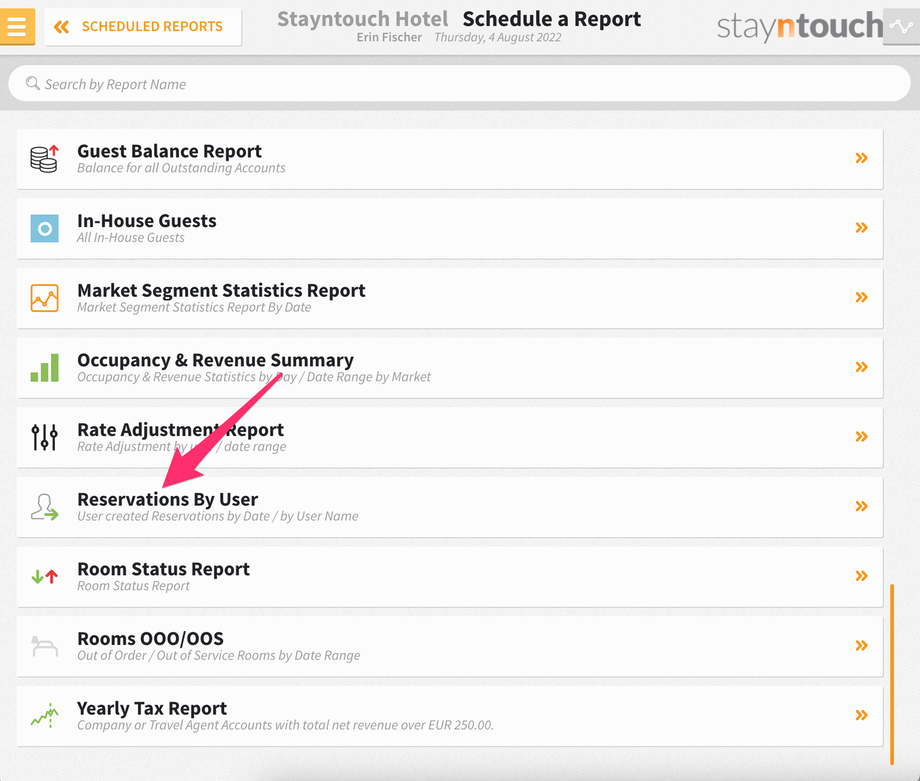920x781 pixels.
Task: Click 'All In-House Guests' description
Action: click(131, 238)
